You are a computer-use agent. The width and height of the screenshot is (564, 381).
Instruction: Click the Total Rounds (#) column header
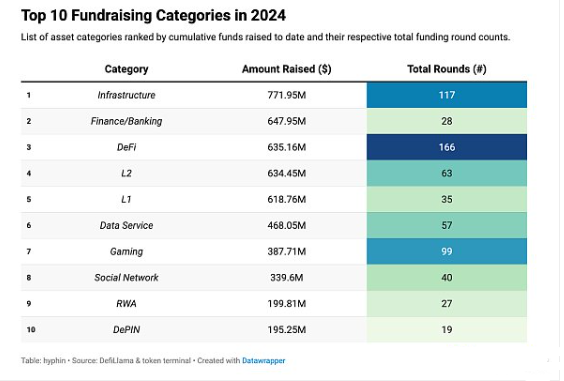tap(447, 69)
